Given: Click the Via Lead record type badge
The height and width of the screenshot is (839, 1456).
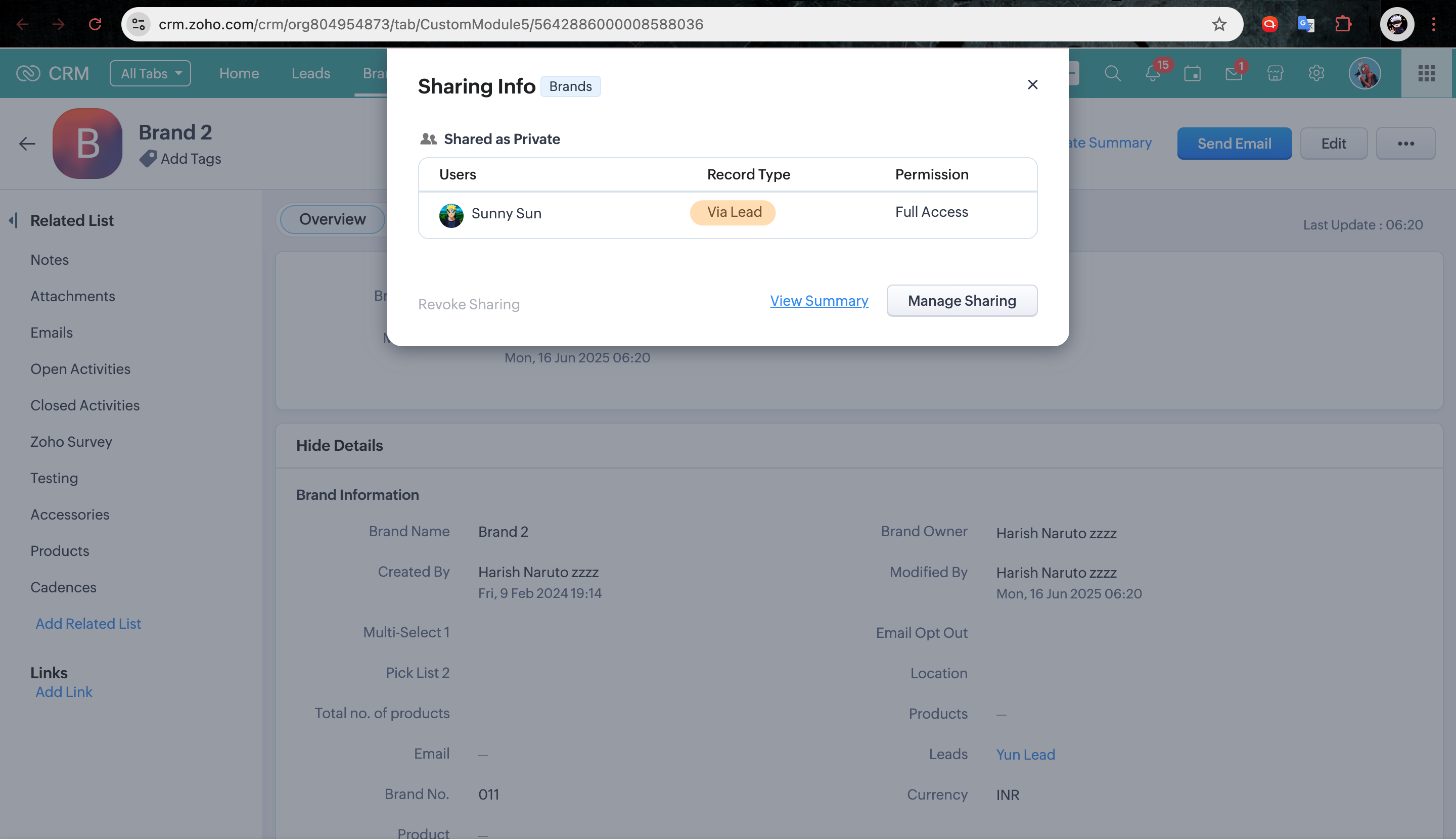Looking at the screenshot, I should 733,212.
